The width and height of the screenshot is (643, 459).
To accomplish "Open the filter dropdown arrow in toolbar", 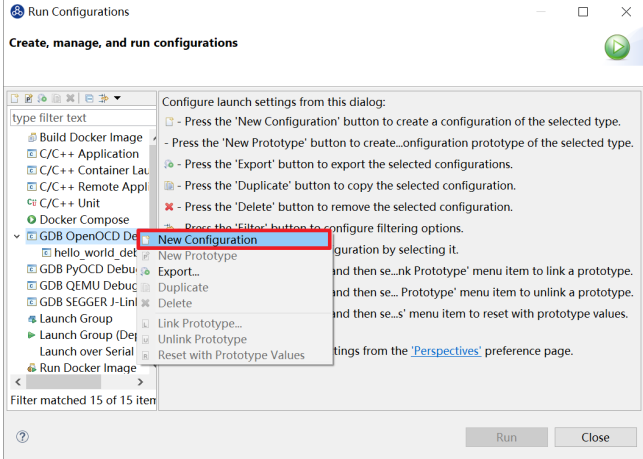I will [117, 98].
